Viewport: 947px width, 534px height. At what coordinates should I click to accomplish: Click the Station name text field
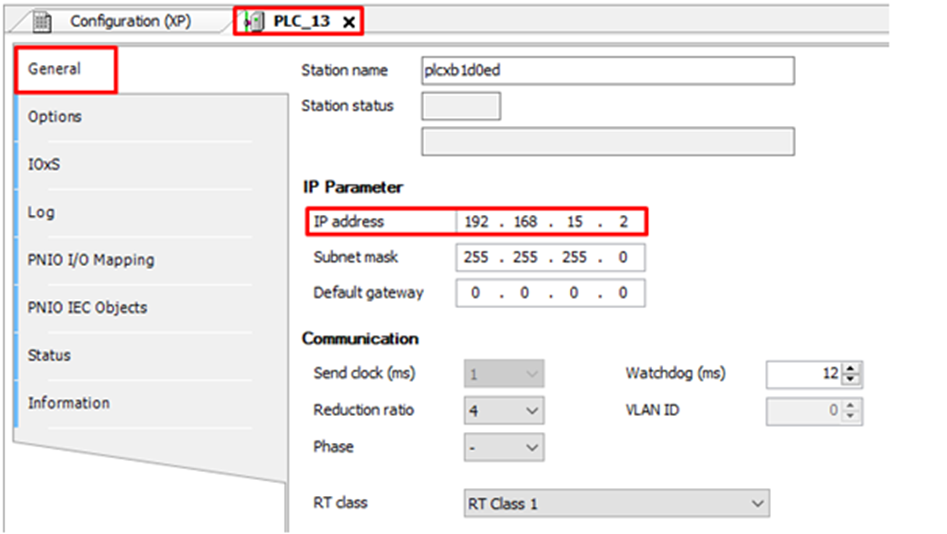click(x=608, y=71)
